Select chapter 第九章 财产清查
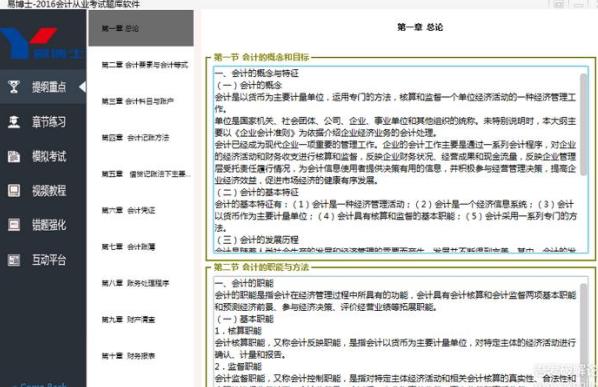Screen dimensions: 598x387 tap(129, 319)
